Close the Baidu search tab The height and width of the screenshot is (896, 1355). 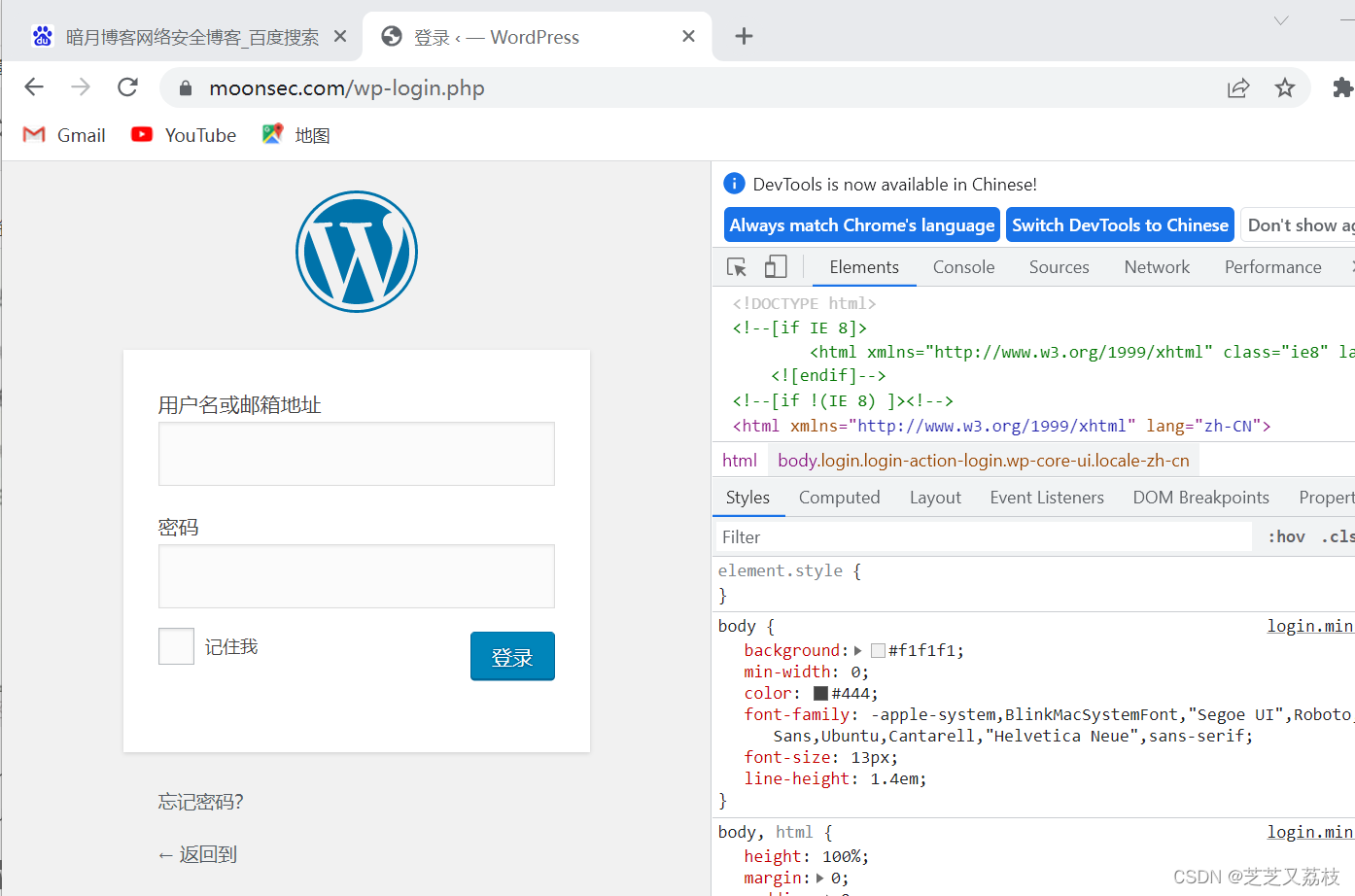click(340, 36)
